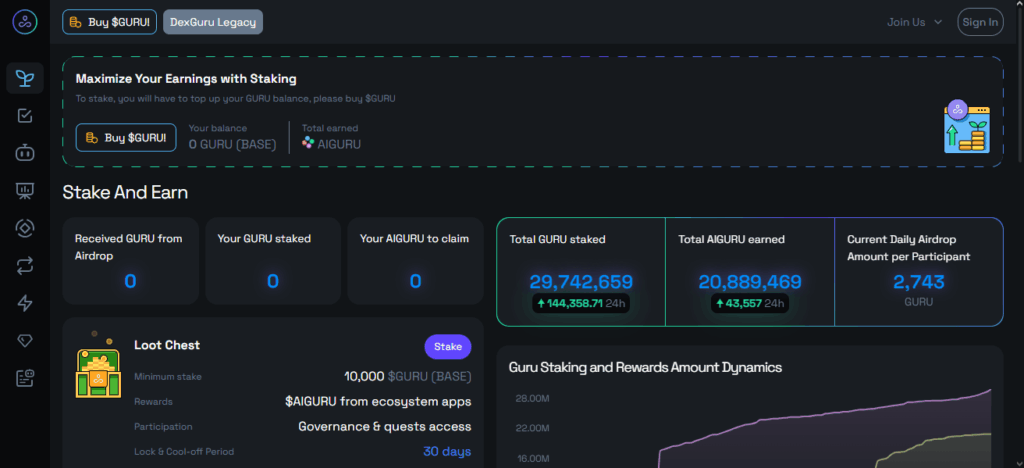The height and width of the screenshot is (468, 1024).
Task: Switch to DexGuru Legacy
Action: coord(213,22)
